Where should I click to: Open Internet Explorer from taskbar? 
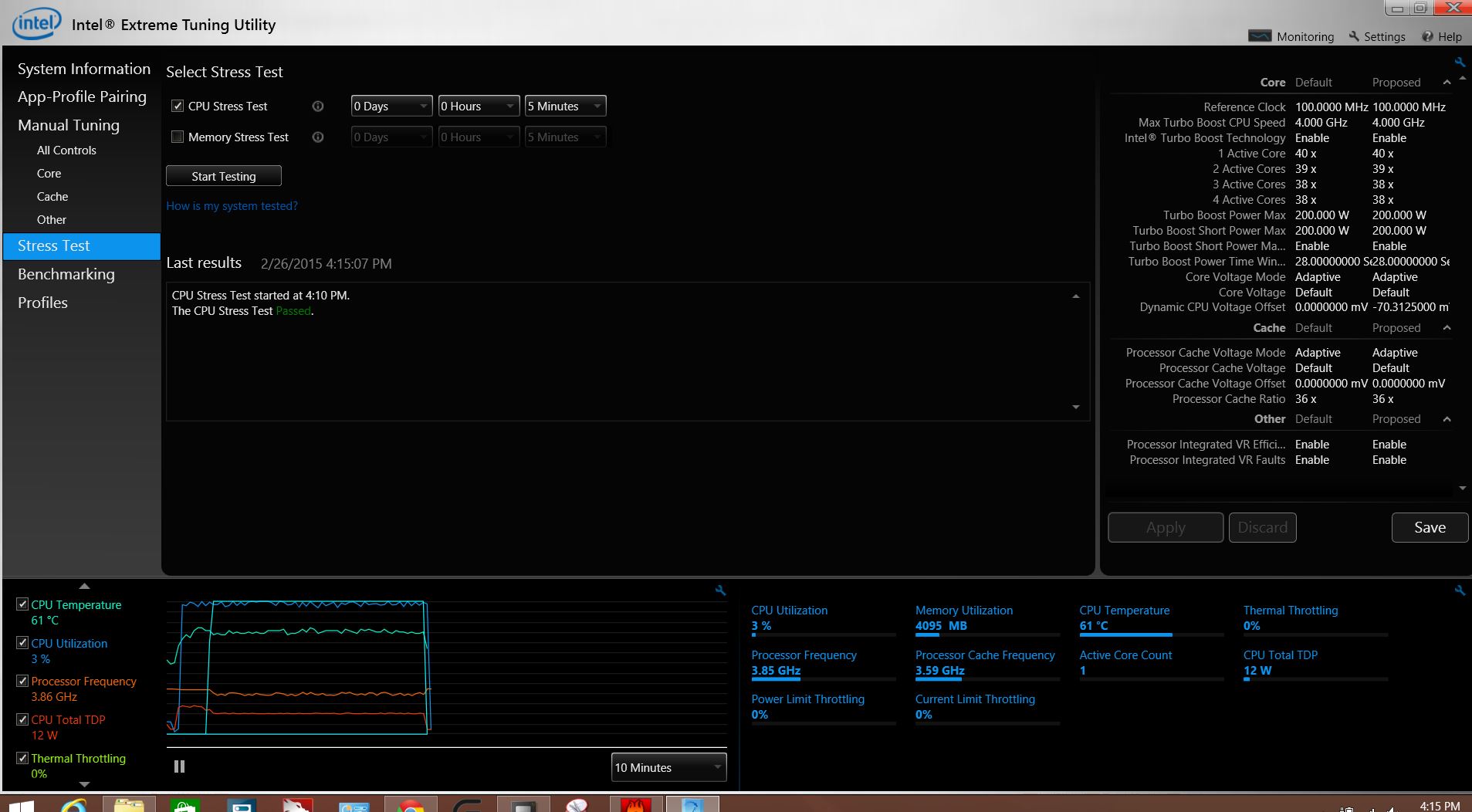point(74,804)
